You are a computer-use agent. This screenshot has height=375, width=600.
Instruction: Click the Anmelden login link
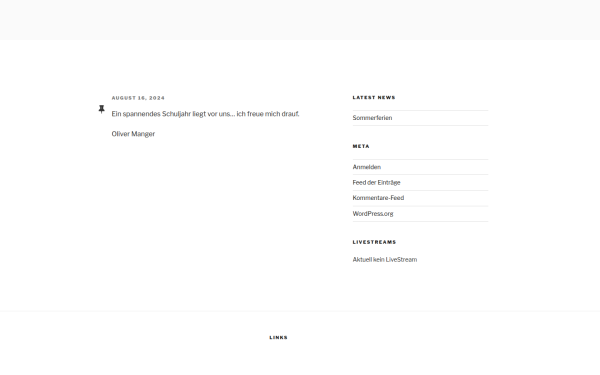[367, 167]
